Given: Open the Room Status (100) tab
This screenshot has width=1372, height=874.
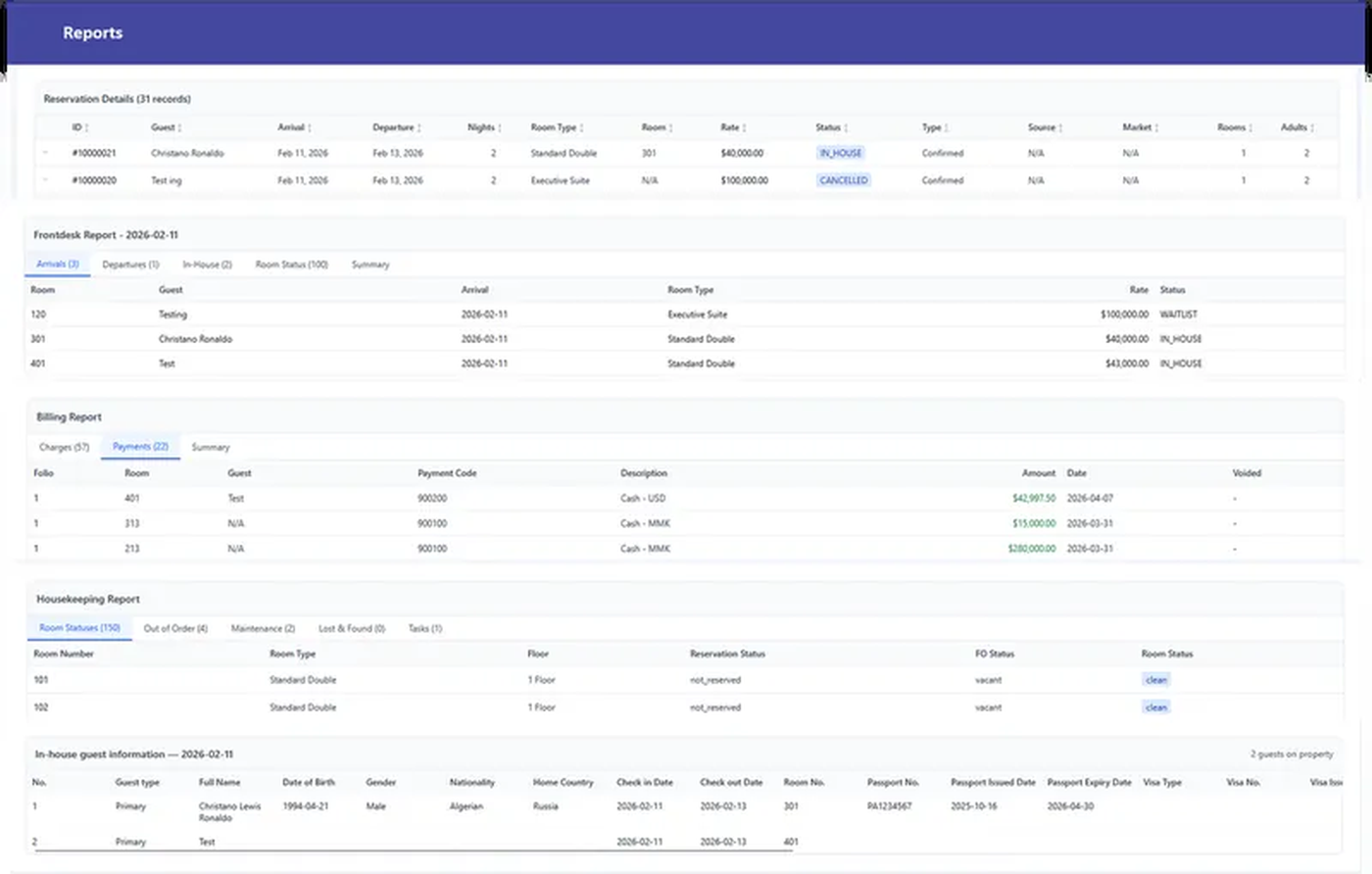Looking at the screenshot, I should tap(291, 265).
